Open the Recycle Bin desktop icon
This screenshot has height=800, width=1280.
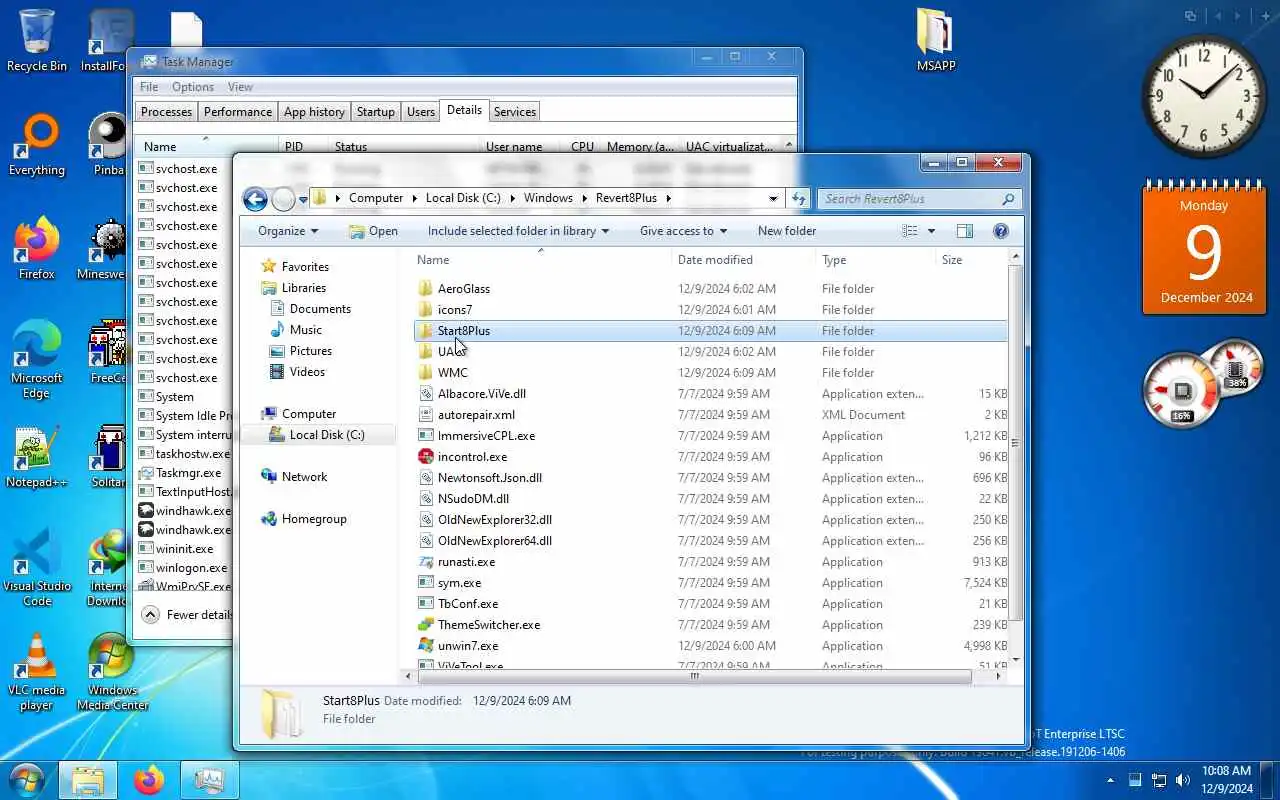(37, 40)
